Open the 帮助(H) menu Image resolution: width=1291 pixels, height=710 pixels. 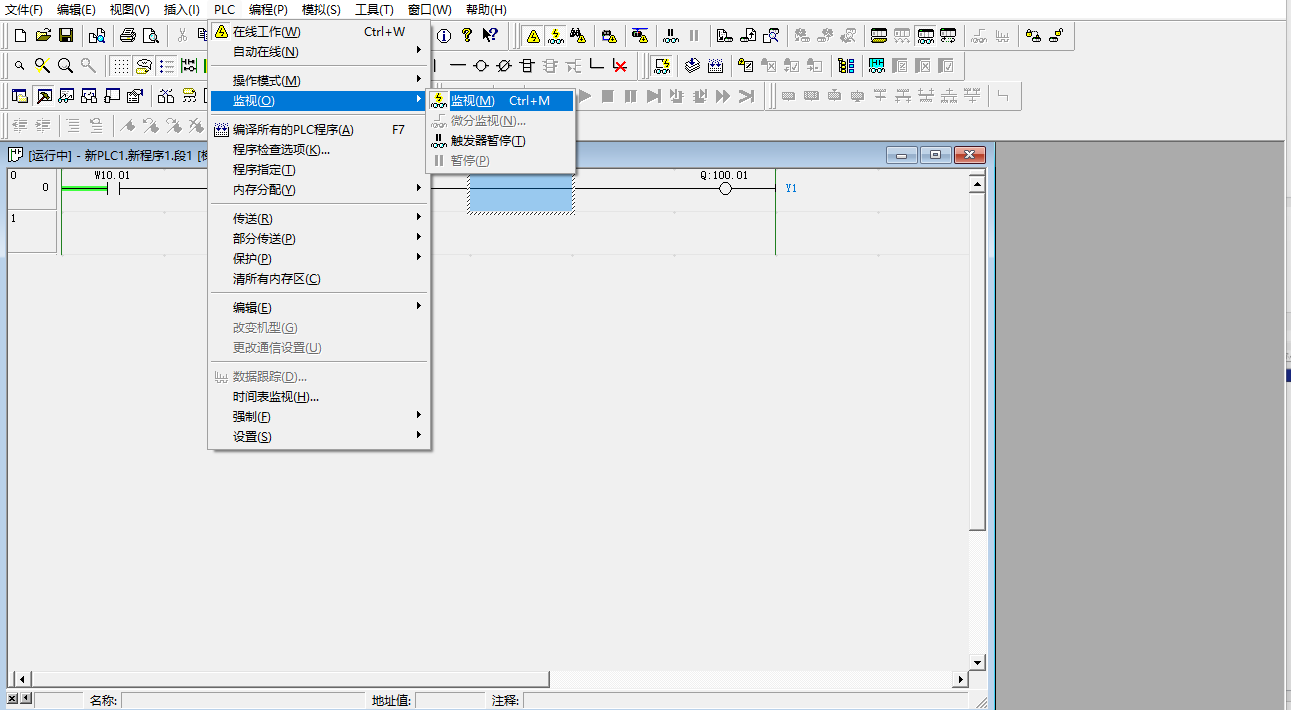[x=486, y=10]
